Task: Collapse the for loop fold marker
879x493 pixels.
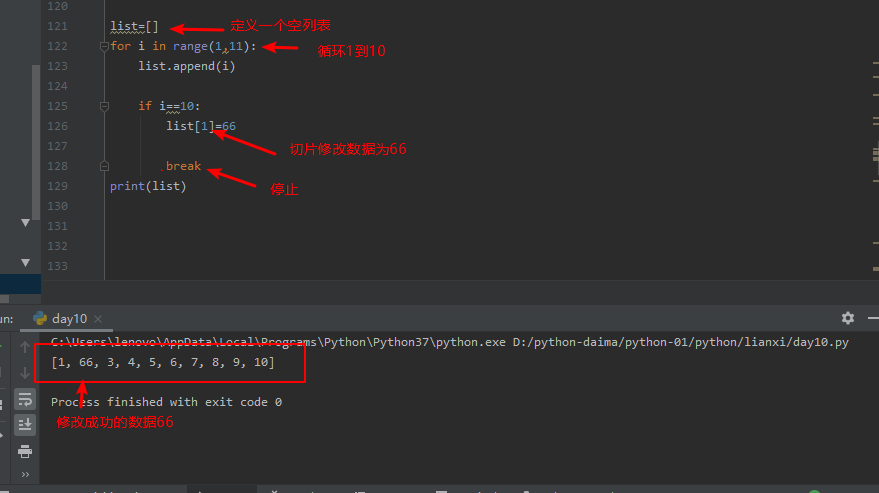Action: pos(104,47)
